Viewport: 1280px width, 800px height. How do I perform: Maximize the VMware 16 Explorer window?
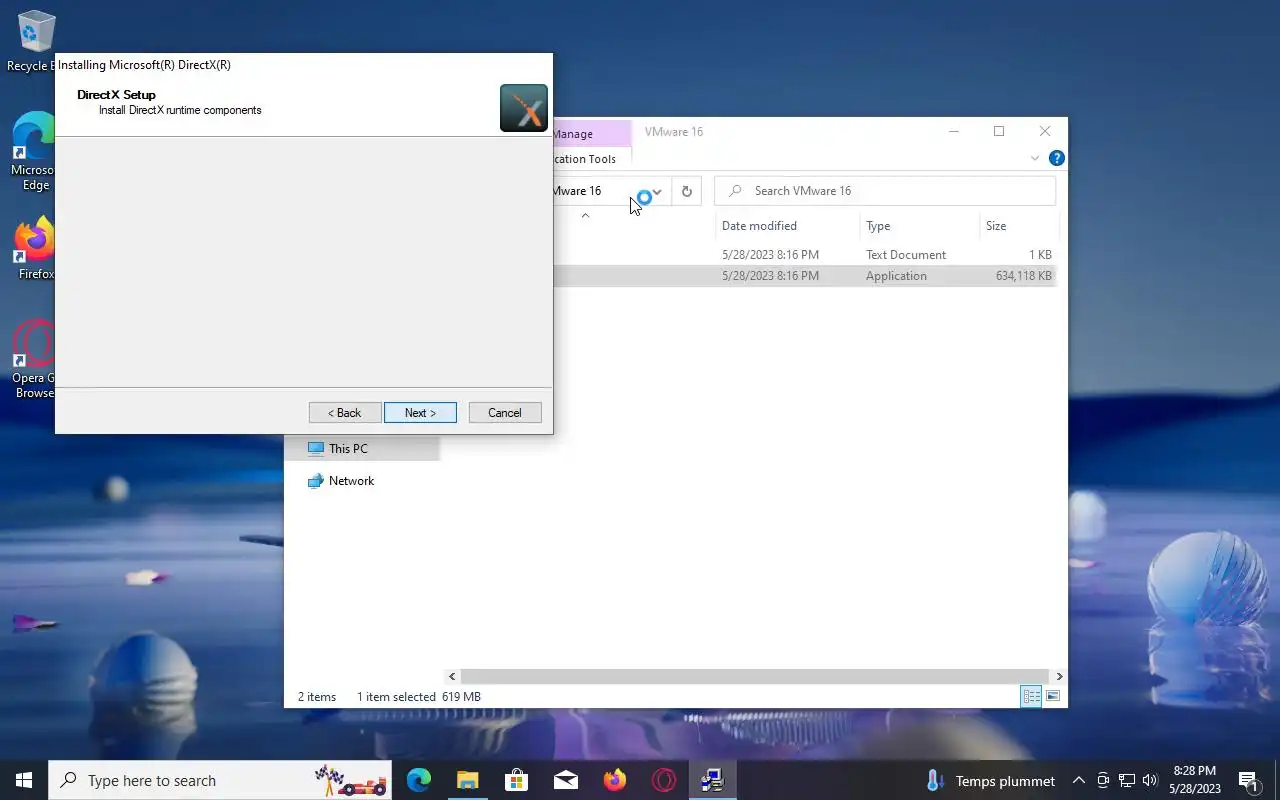click(x=999, y=131)
